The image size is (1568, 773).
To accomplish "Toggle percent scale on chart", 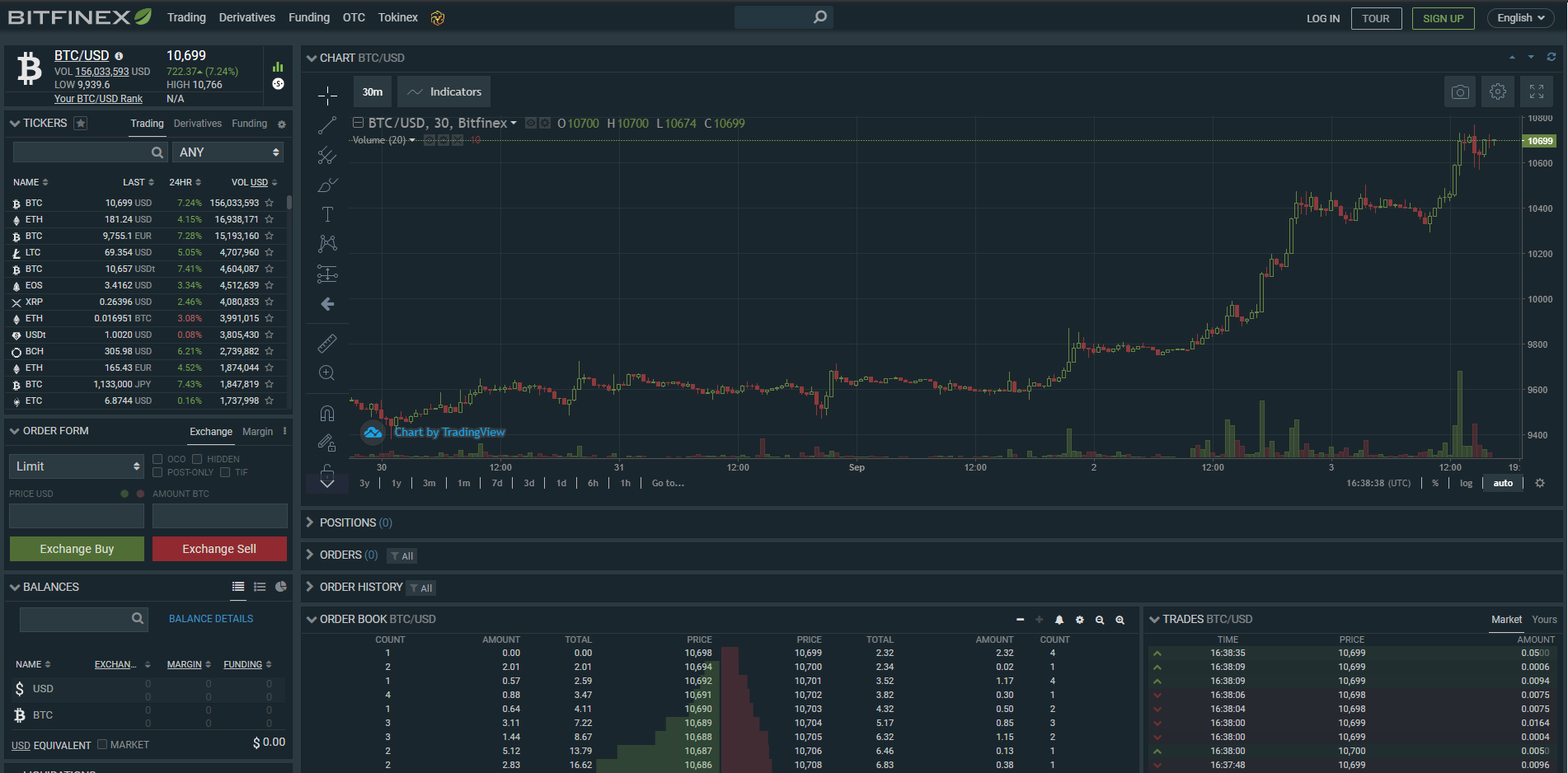I will click(1435, 483).
